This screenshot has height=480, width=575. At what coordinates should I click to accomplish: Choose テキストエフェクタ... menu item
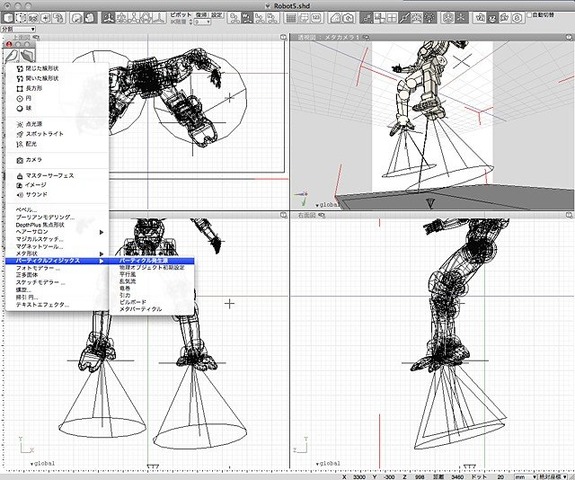point(57,305)
